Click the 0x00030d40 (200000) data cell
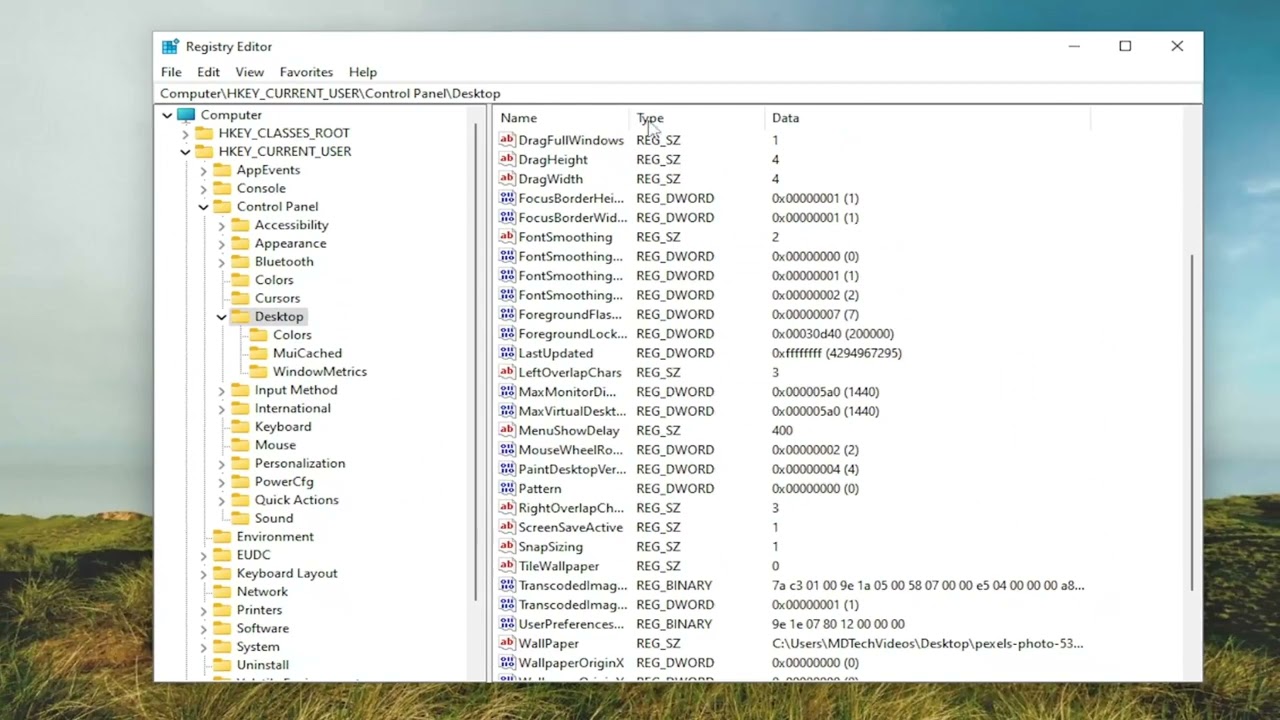The height and width of the screenshot is (720, 1280). point(833,334)
